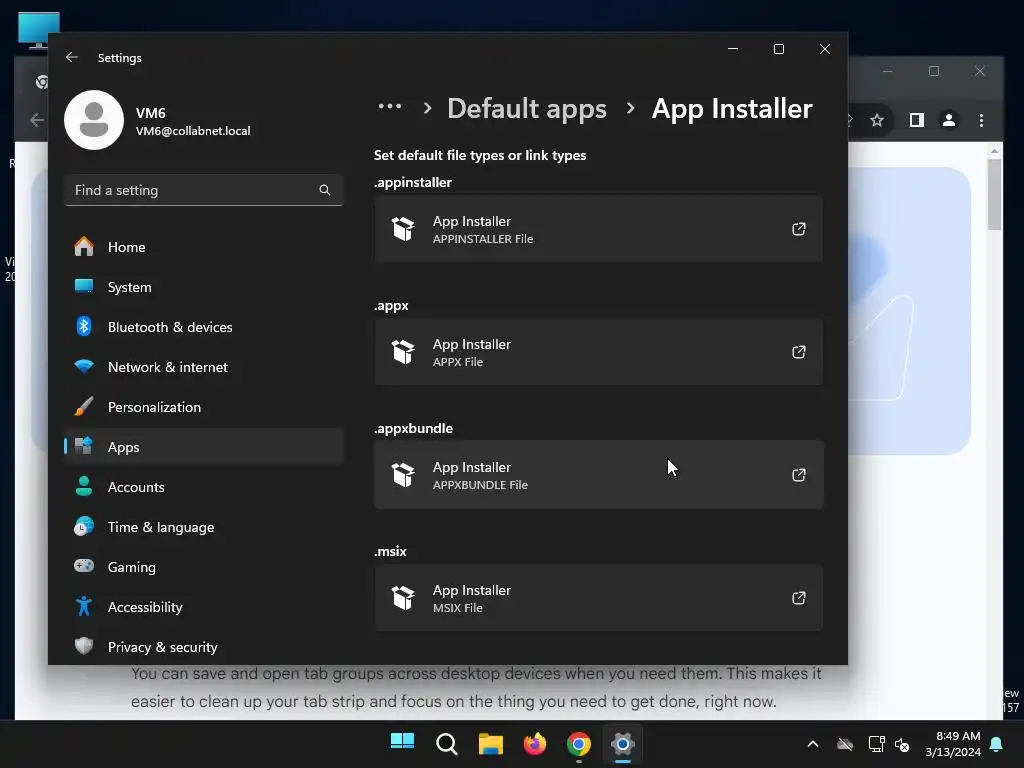
Task: Open the Home settings page
Action: tap(204, 247)
